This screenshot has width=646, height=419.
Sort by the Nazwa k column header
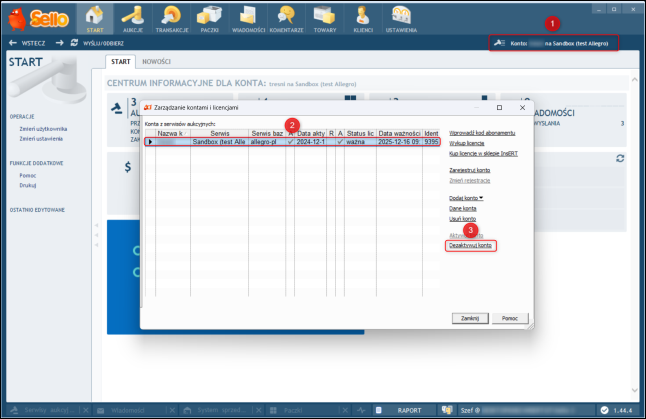click(x=173, y=133)
